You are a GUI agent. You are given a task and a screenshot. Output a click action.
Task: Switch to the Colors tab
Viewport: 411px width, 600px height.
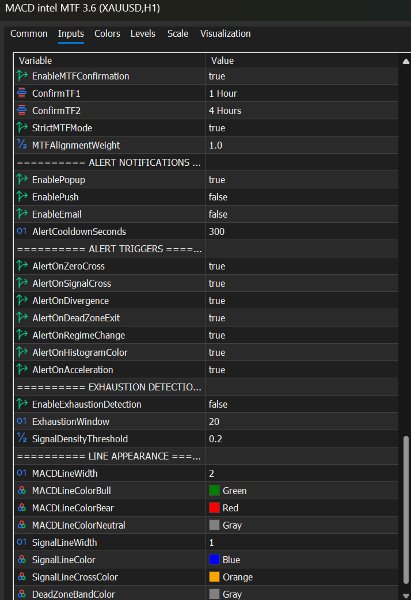107,34
